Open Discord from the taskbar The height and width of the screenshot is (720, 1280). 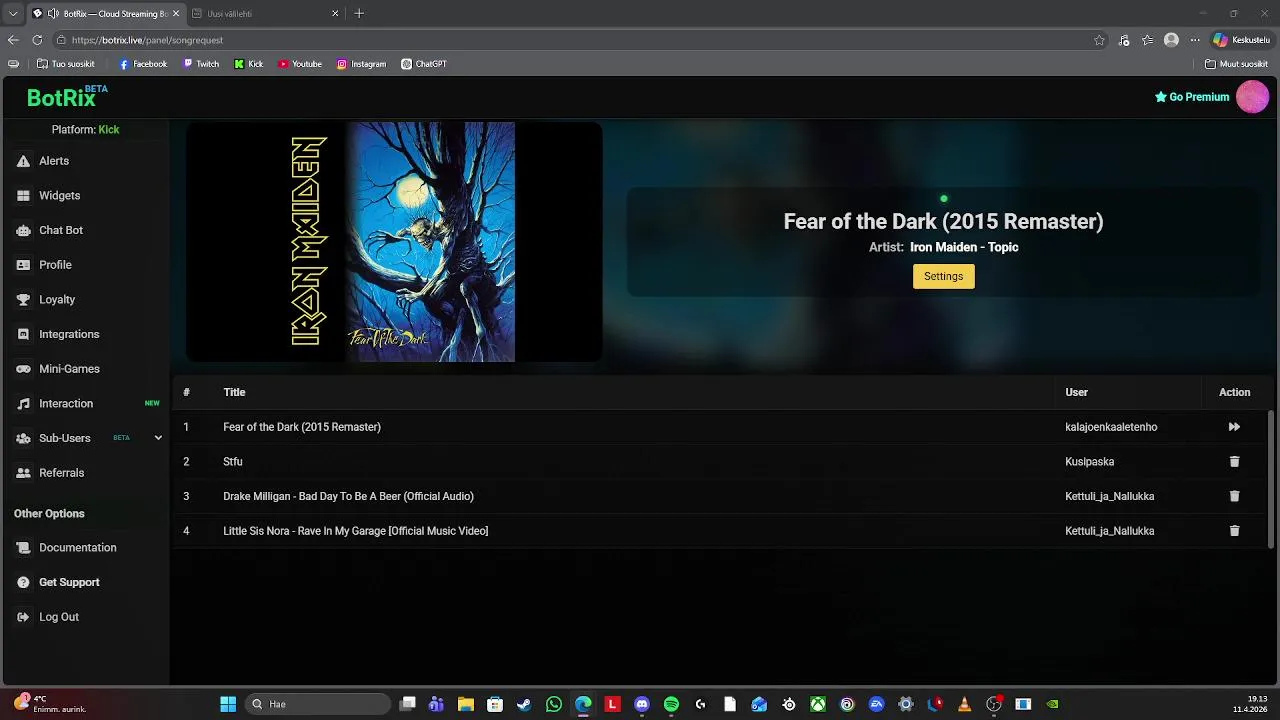click(x=642, y=704)
